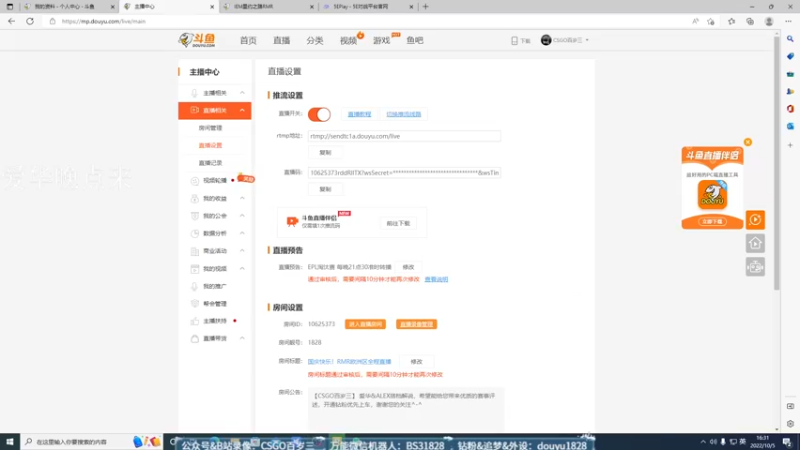Click 前往下载 in the 直播伴侣 card

coord(398,223)
